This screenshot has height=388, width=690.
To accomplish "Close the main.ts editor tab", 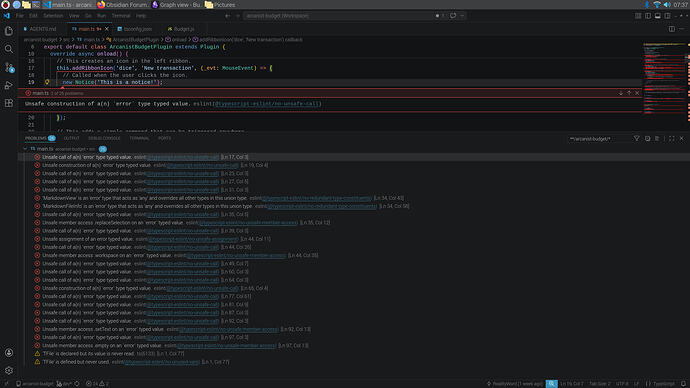I will 106,29.
